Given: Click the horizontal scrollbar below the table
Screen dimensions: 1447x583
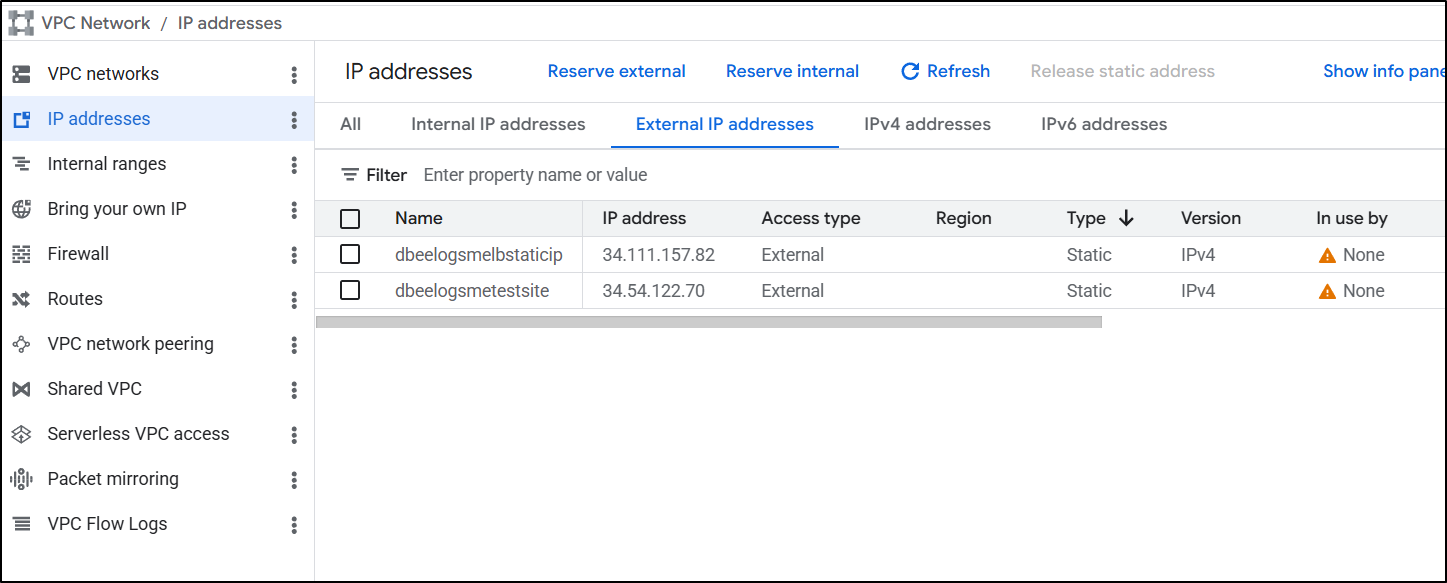Looking at the screenshot, I should [708, 322].
